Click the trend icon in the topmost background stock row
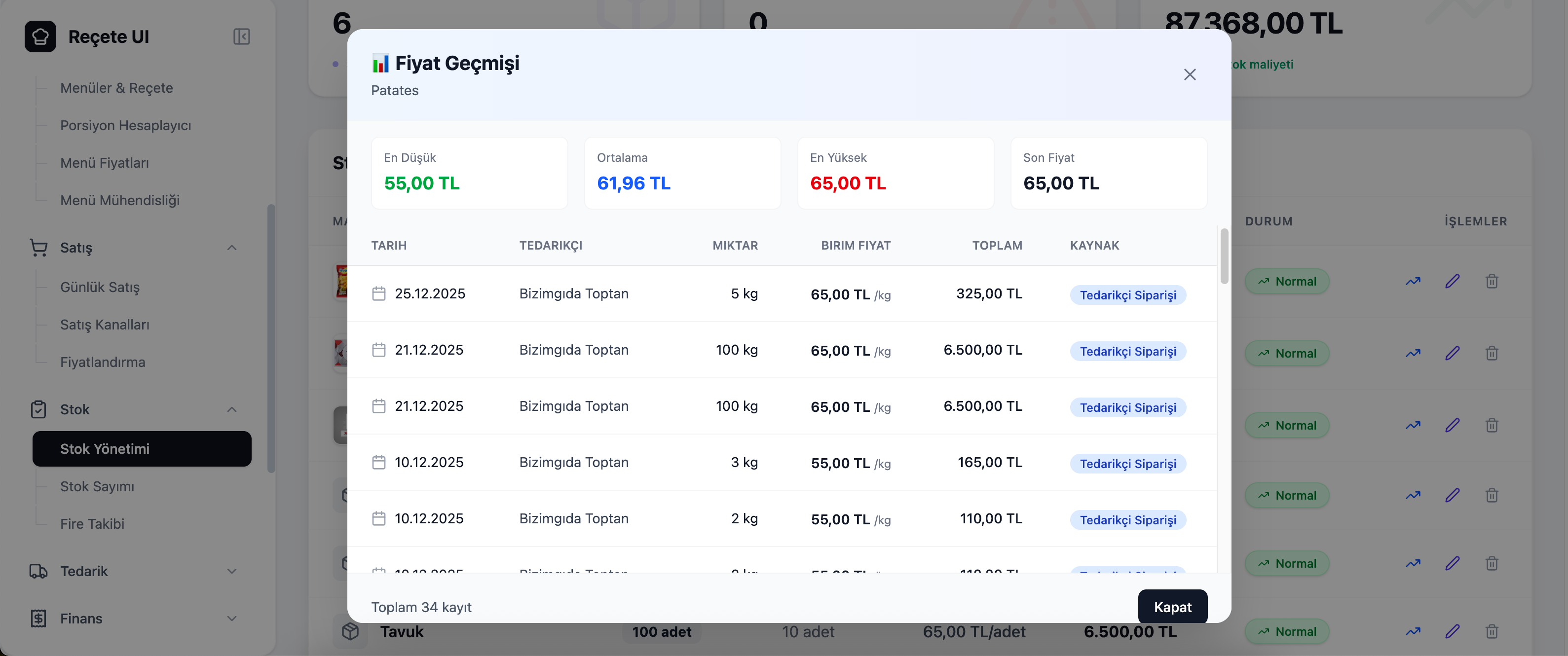Image resolution: width=1568 pixels, height=656 pixels. coord(1413,281)
